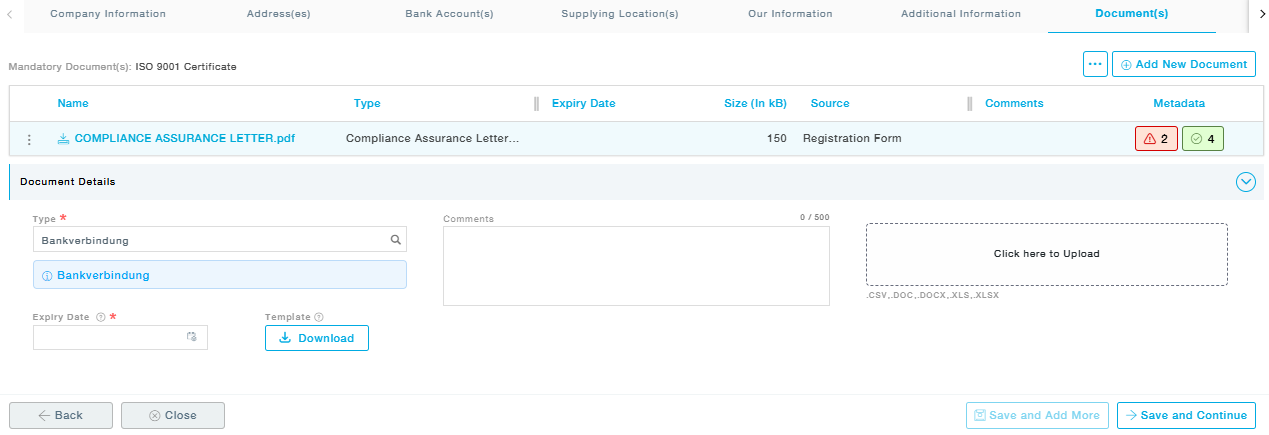
Task: Collapse the Document Details section
Action: (1245, 182)
